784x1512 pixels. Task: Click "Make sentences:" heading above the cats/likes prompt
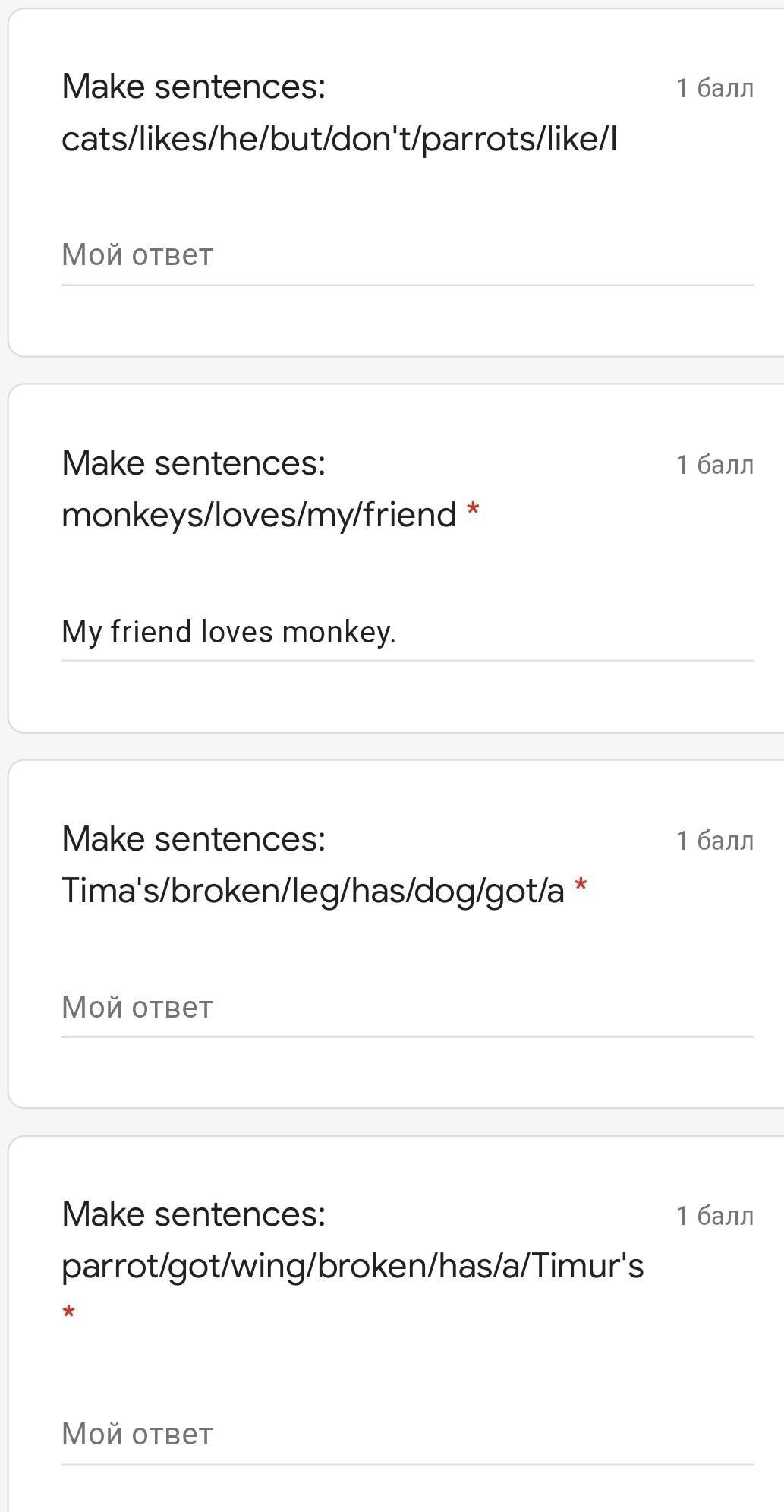coord(194,86)
